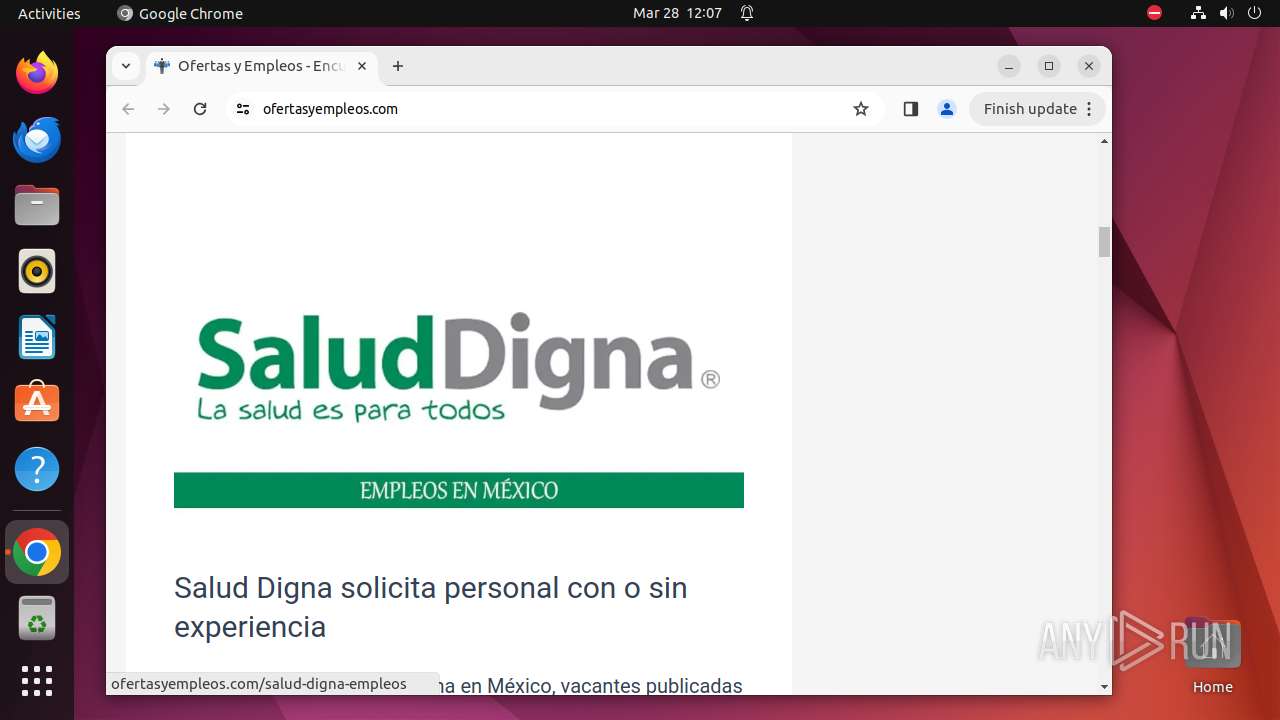
Task: Launch LibreOffice Writer from dock
Action: point(37,337)
